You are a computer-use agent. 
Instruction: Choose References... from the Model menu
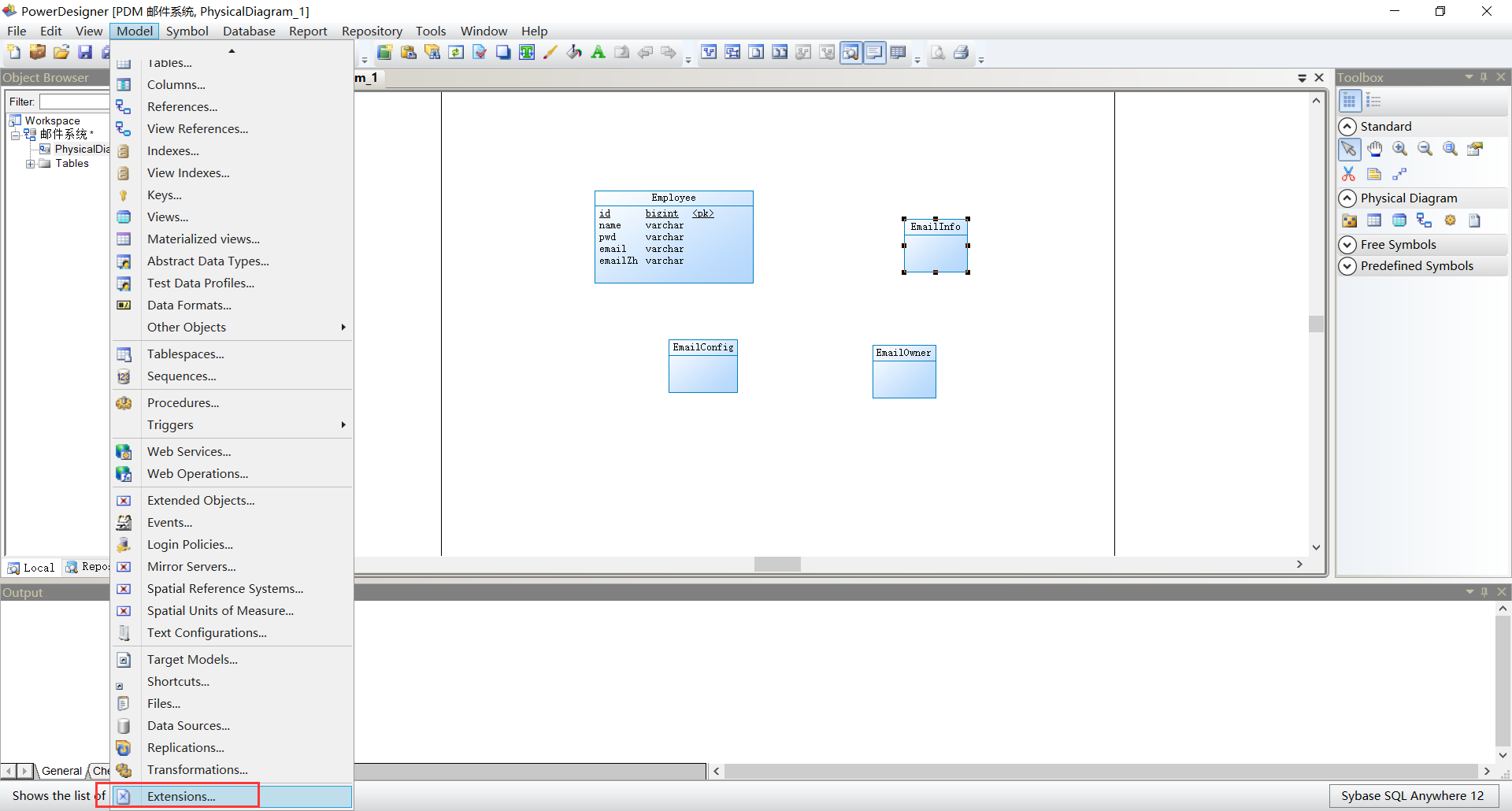(232, 107)
